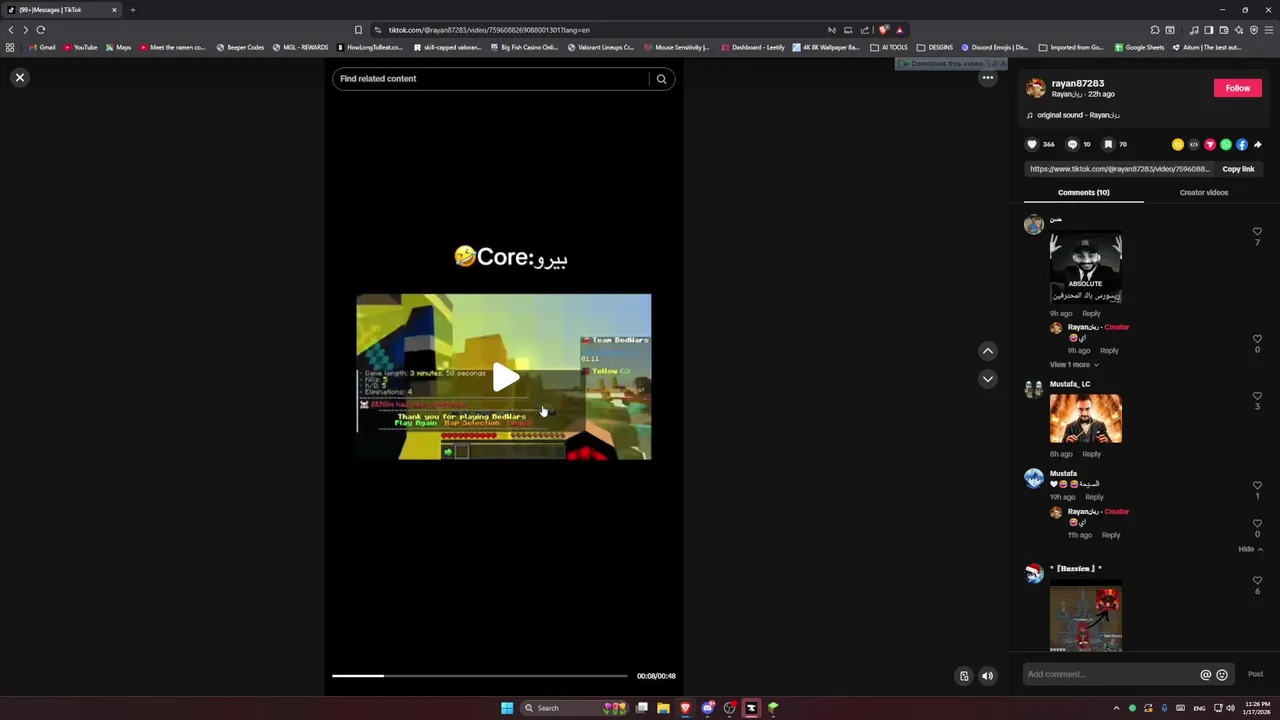Screen dimensions: 1280x720
Task: Click the yellow repost share icon
Action: click(1177, 144)
